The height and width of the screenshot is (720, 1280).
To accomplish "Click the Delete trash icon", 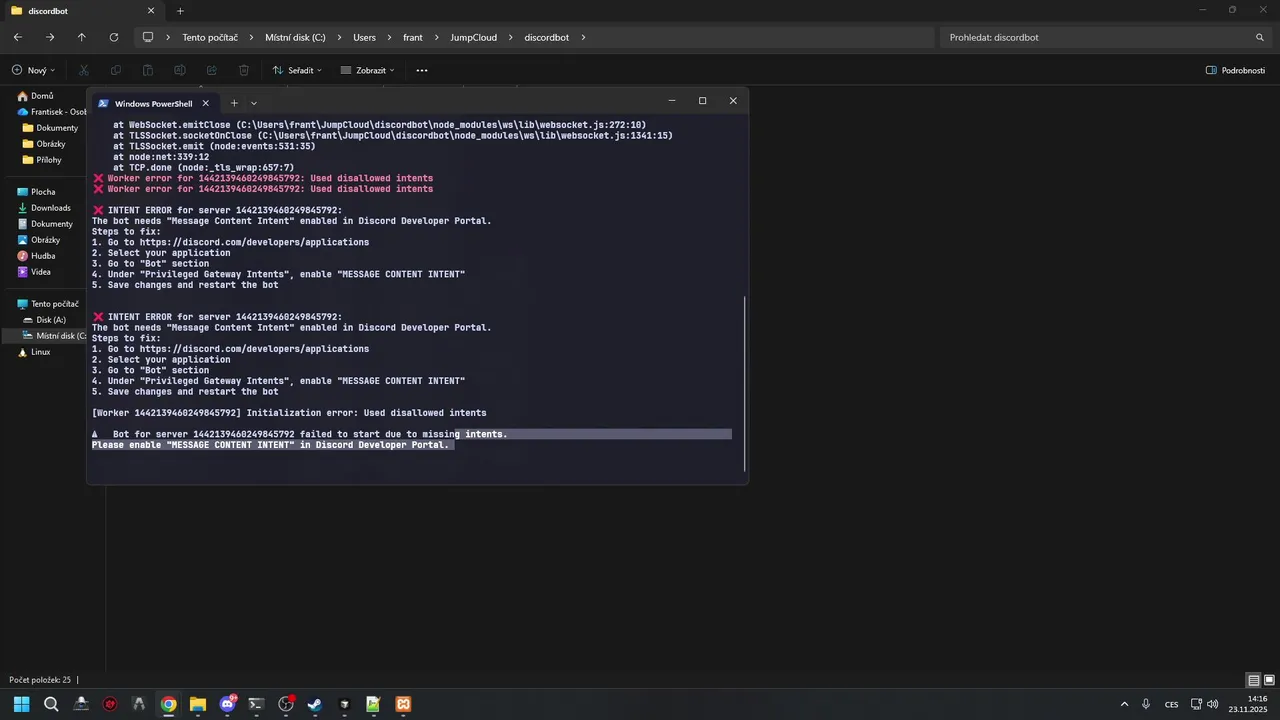I will pyautogui.click(x=244, y=70).
